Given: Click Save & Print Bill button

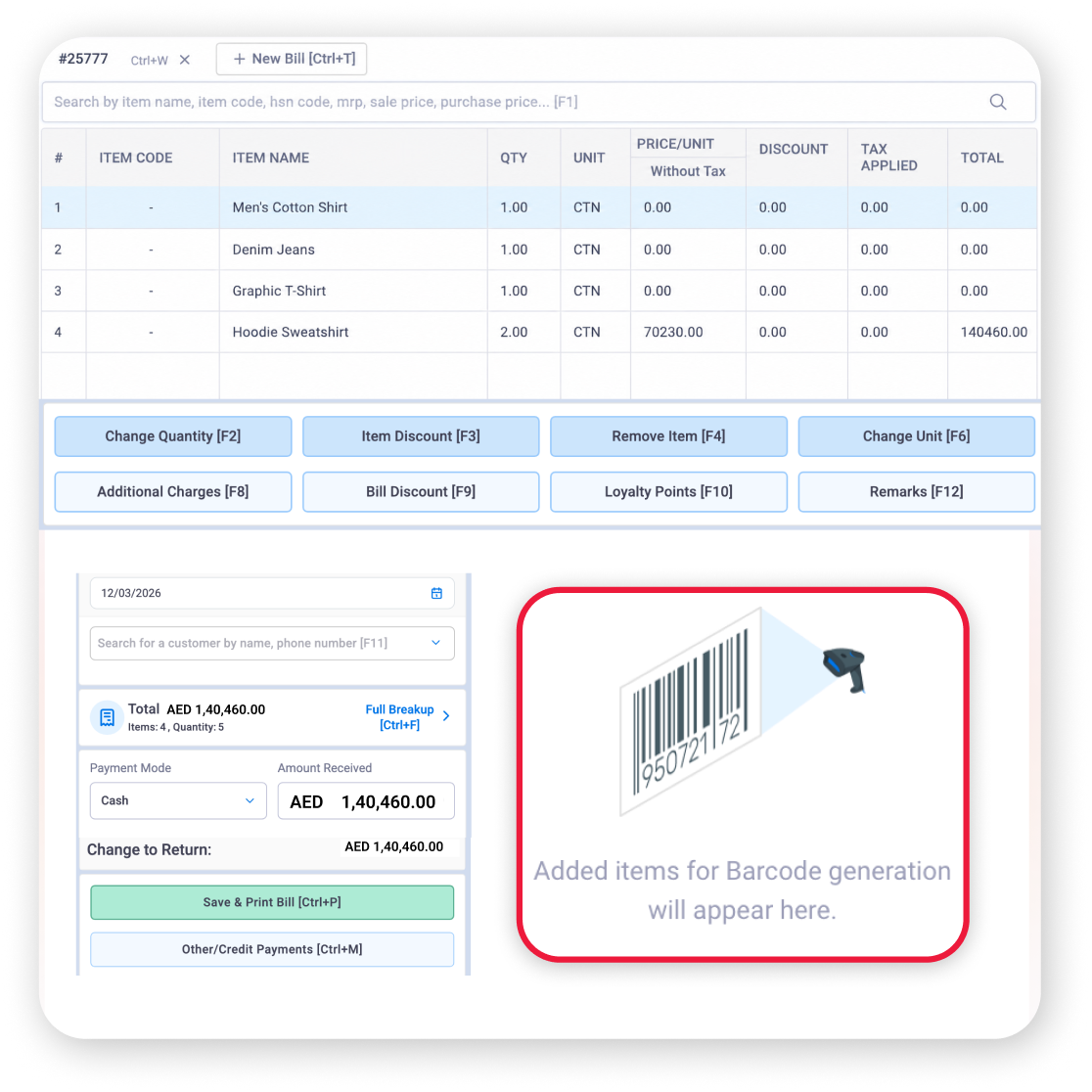Looking at the screenshot, I should pyautogui.click(x=272, y=902).
